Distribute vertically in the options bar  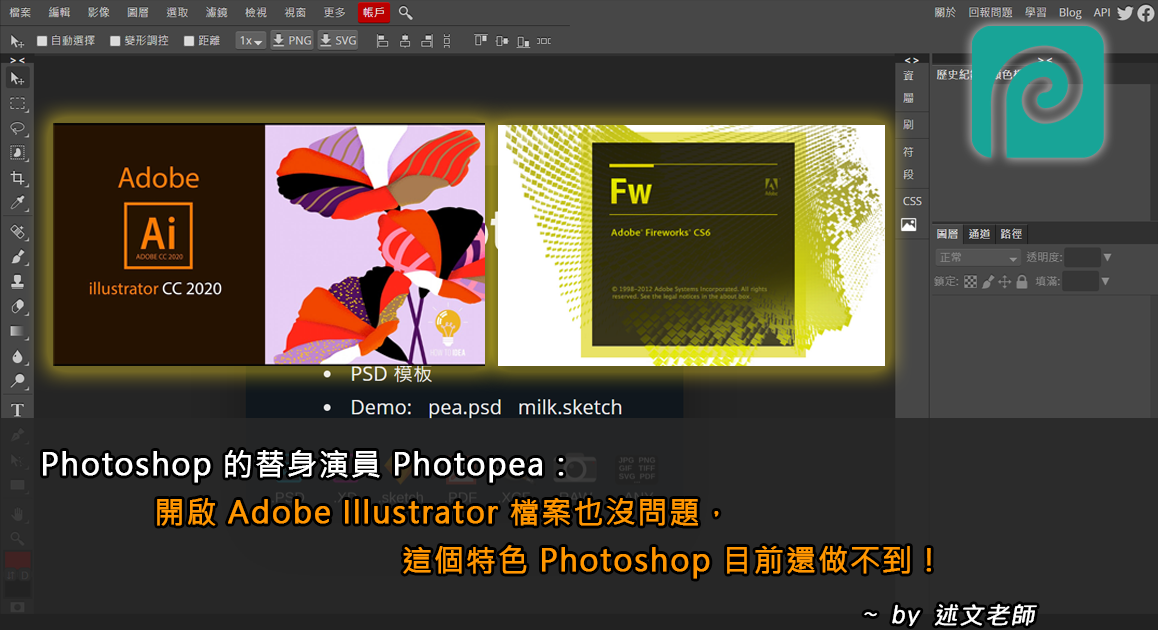447,41
